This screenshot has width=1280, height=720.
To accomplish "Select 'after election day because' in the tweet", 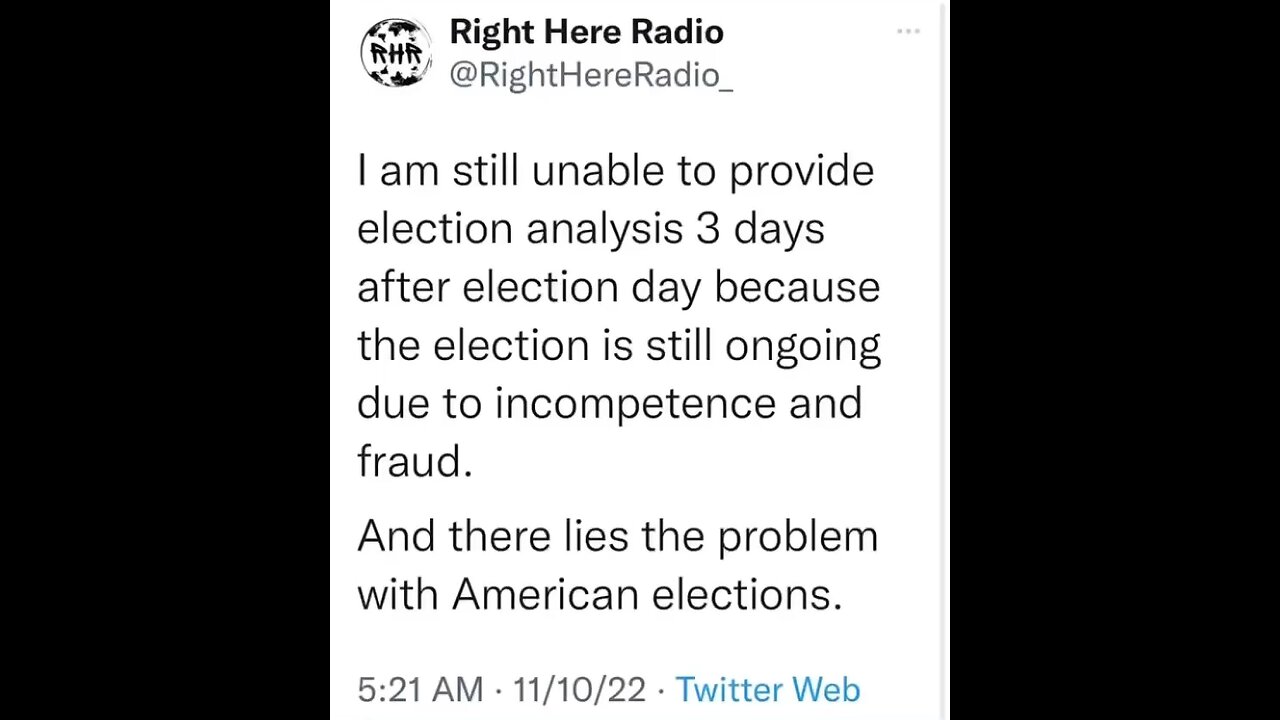I will pos(618,288).
